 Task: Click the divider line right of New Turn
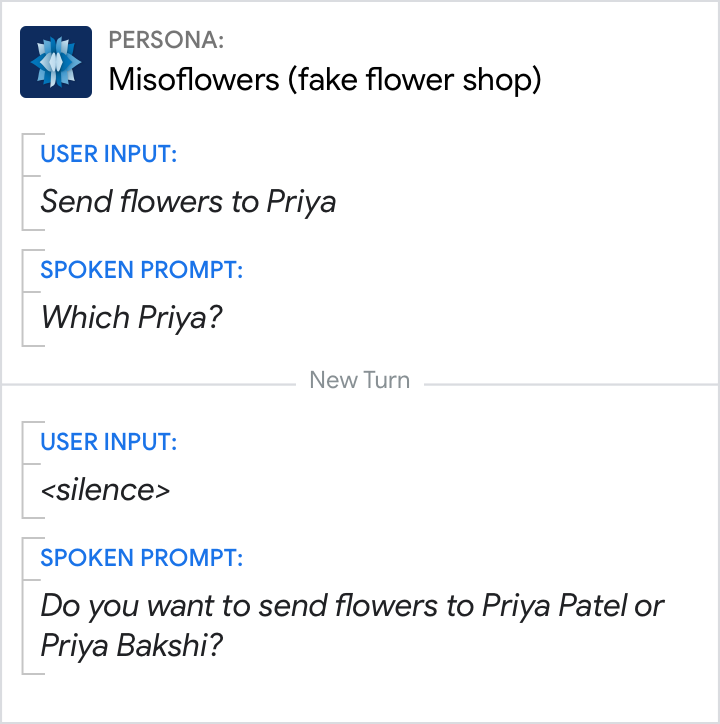pyautogui.click(x=570, y=383)
